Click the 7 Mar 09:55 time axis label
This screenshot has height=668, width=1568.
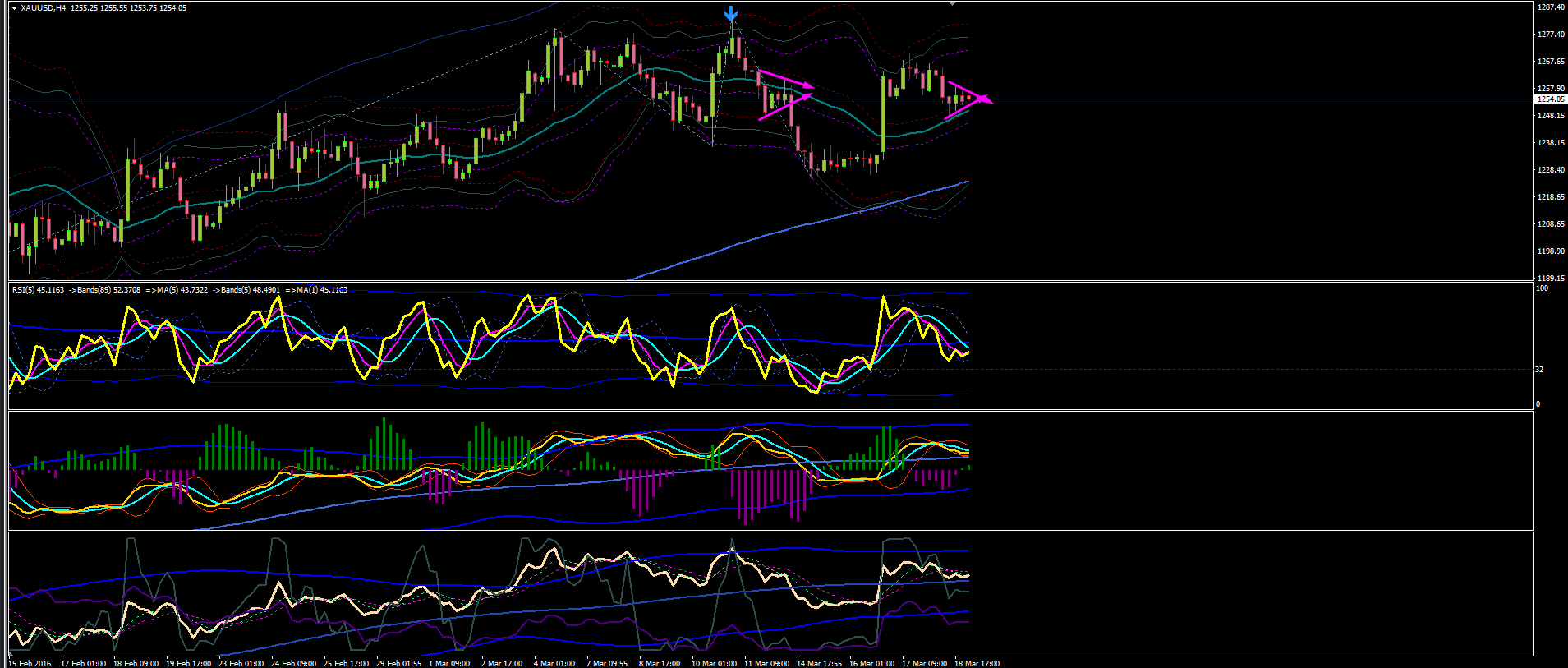(x=607, y=663)
